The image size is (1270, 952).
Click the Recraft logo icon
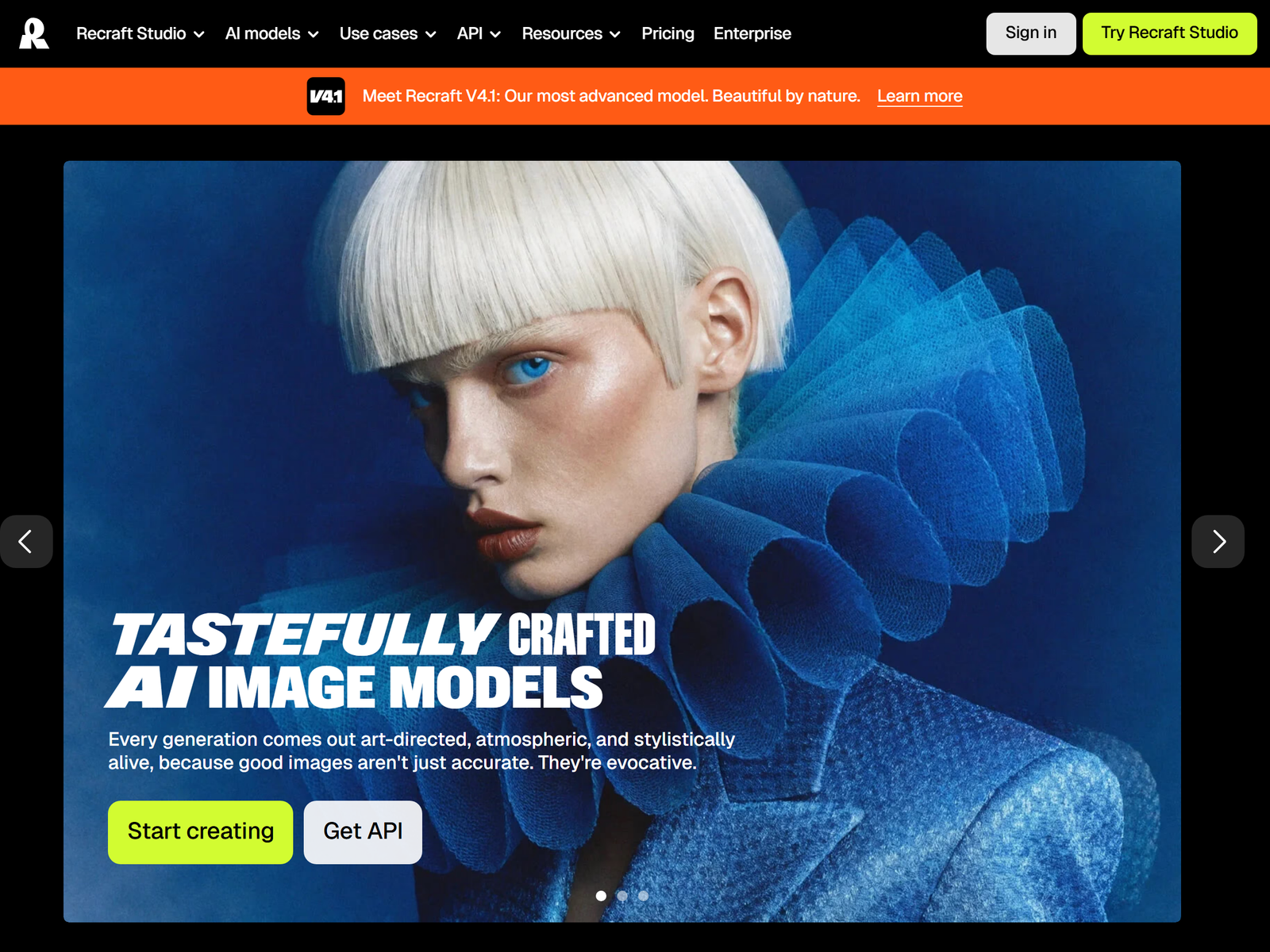[x=34, y=33]
